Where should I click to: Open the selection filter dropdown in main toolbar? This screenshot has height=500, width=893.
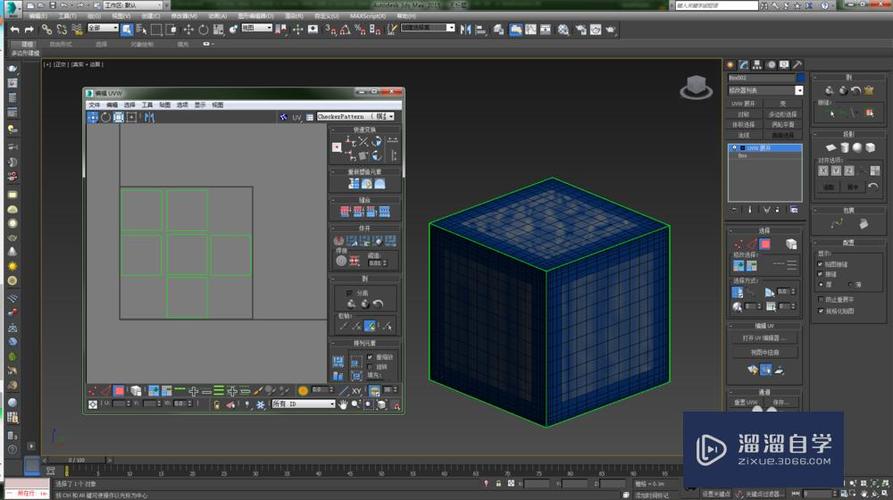click(103, 28)
